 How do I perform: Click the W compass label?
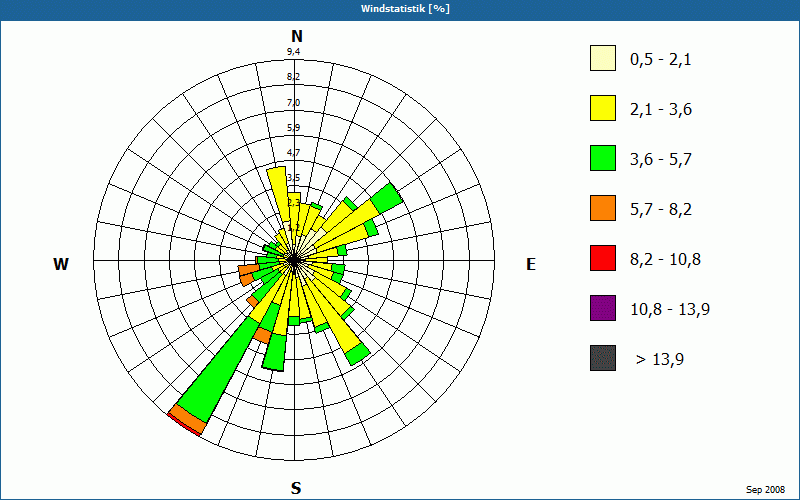coord(61,264)
